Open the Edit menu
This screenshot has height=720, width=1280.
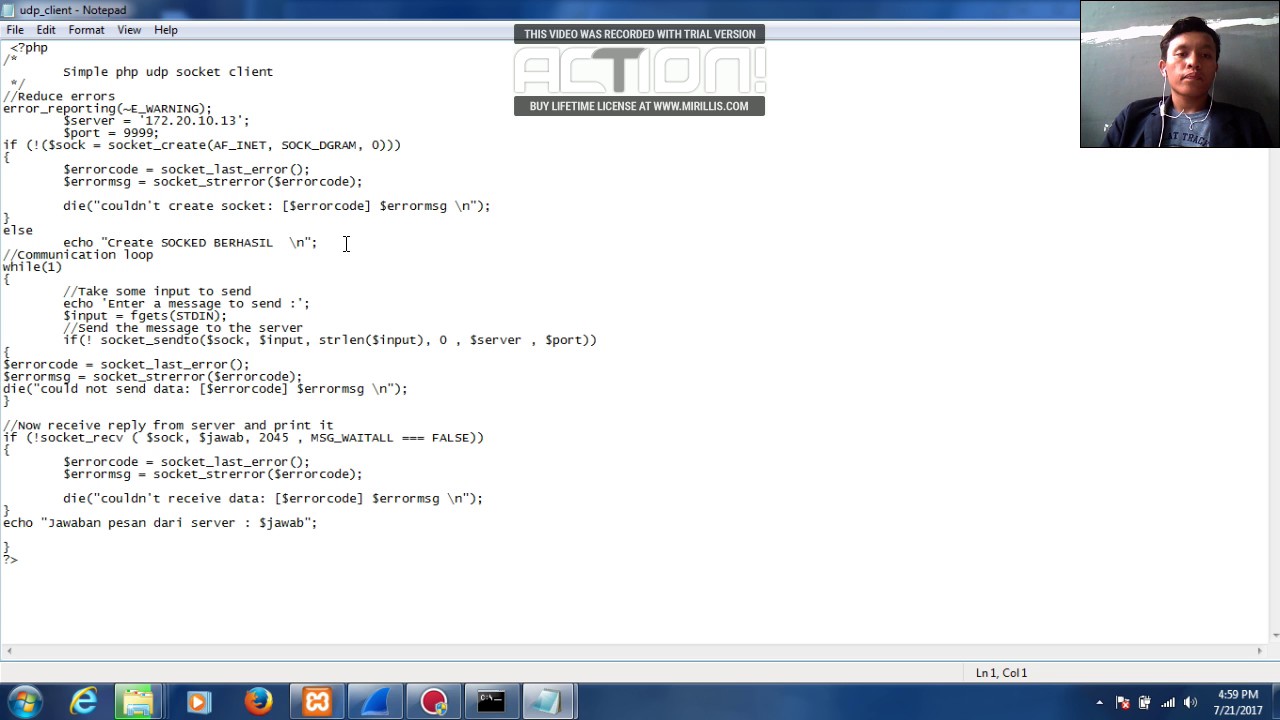pos(46,30)
